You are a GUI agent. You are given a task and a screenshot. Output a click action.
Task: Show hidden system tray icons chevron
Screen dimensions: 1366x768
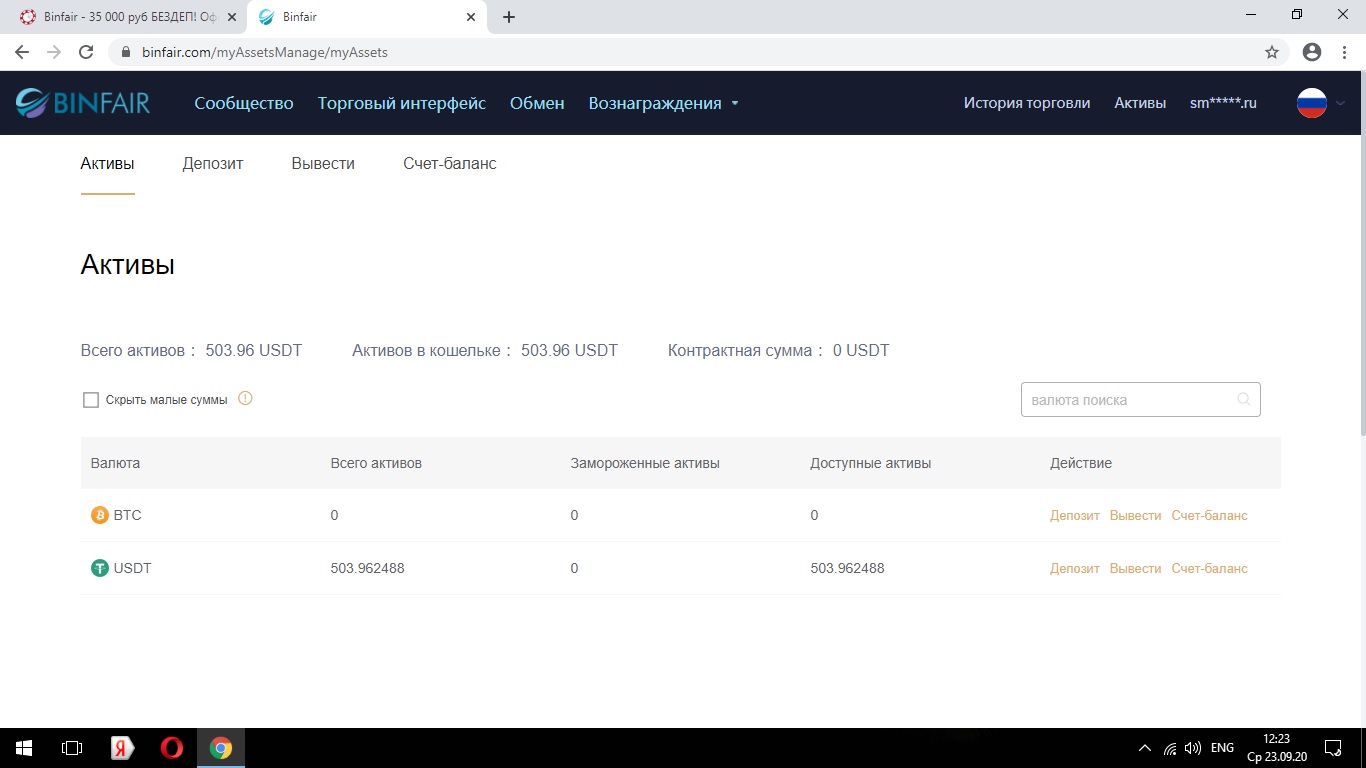(1145, 748)
